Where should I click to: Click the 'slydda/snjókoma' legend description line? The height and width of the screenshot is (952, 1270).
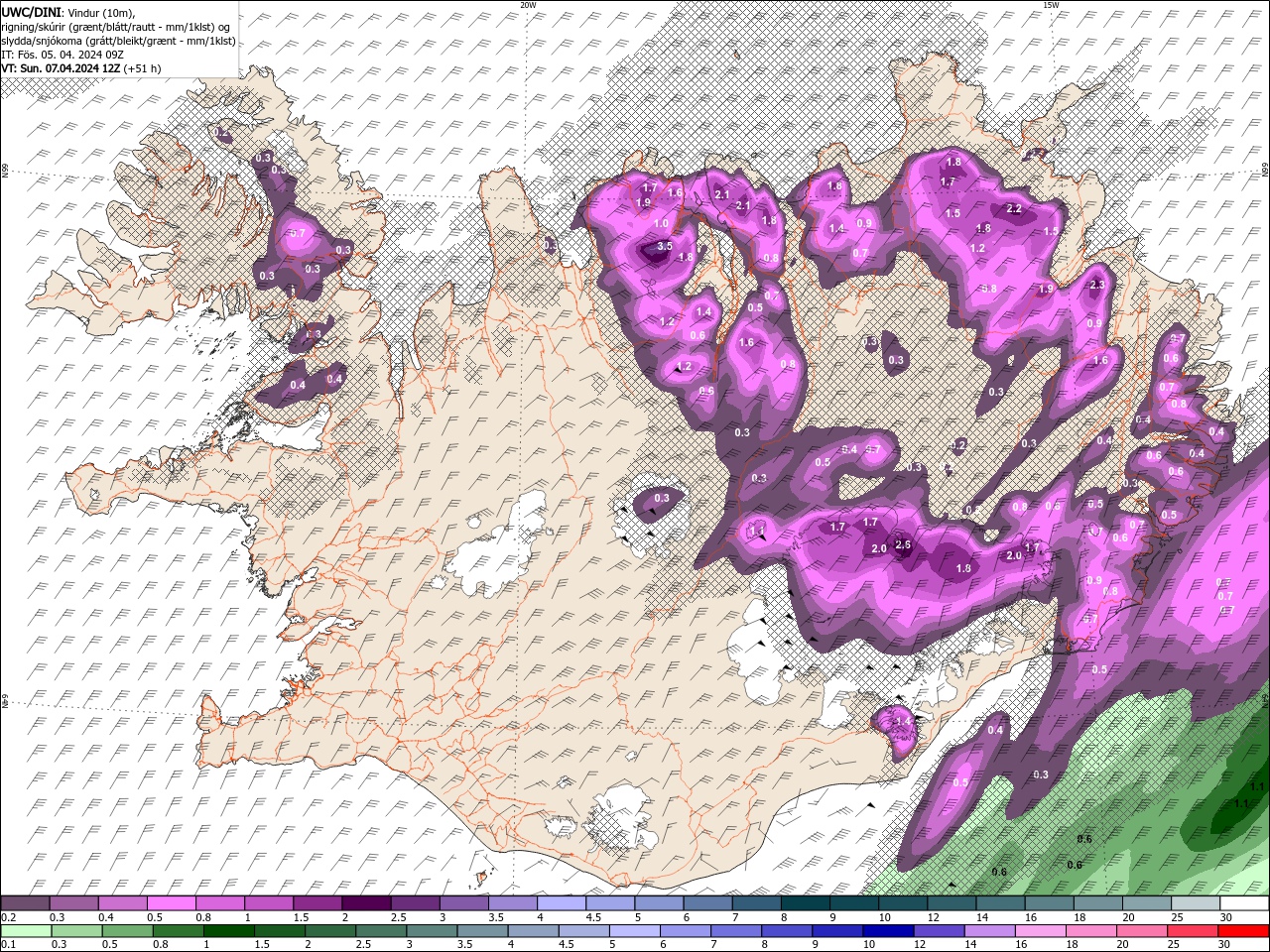coord(118,41)
